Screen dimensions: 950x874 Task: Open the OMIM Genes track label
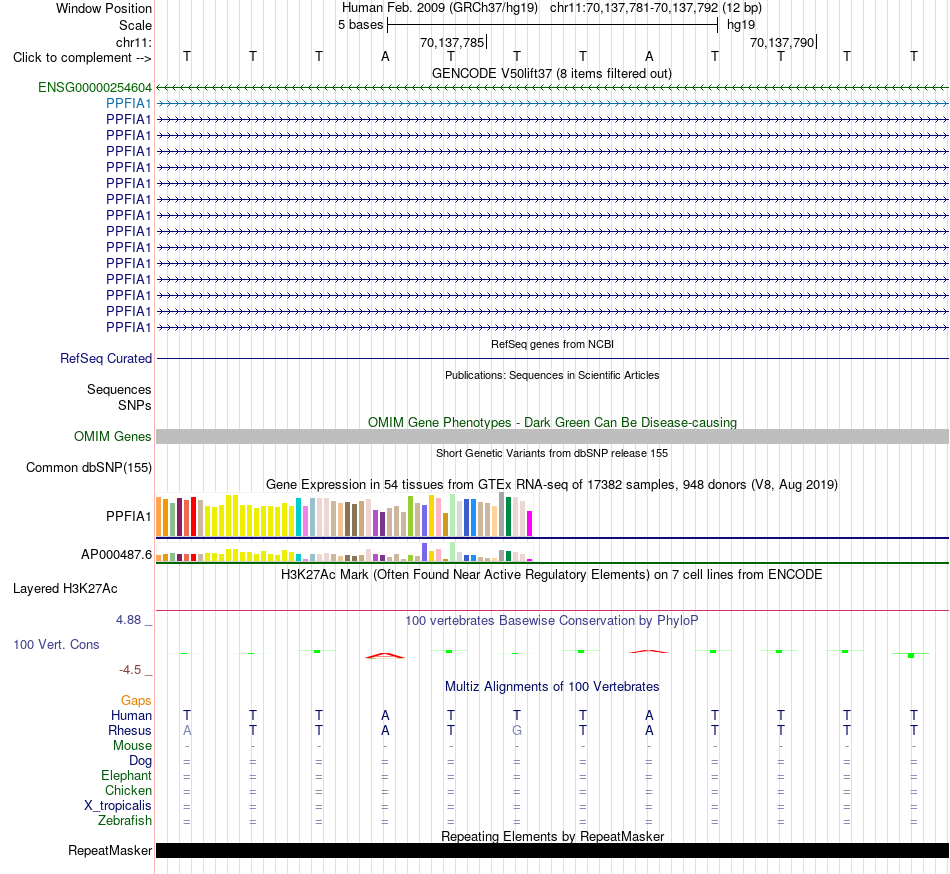pos(112,436)
